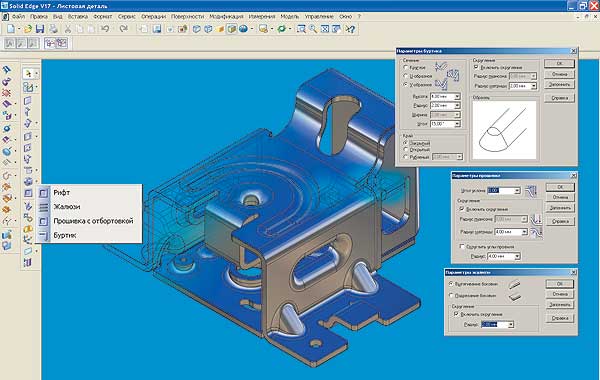
Task: Open the Модификация menu
Action: tap(226, 16)
